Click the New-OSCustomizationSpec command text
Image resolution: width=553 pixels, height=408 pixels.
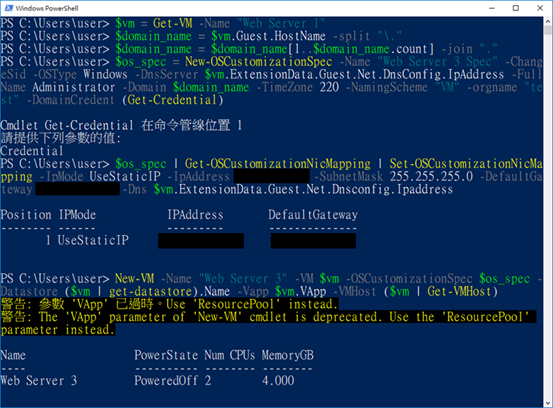pos(259,62)
